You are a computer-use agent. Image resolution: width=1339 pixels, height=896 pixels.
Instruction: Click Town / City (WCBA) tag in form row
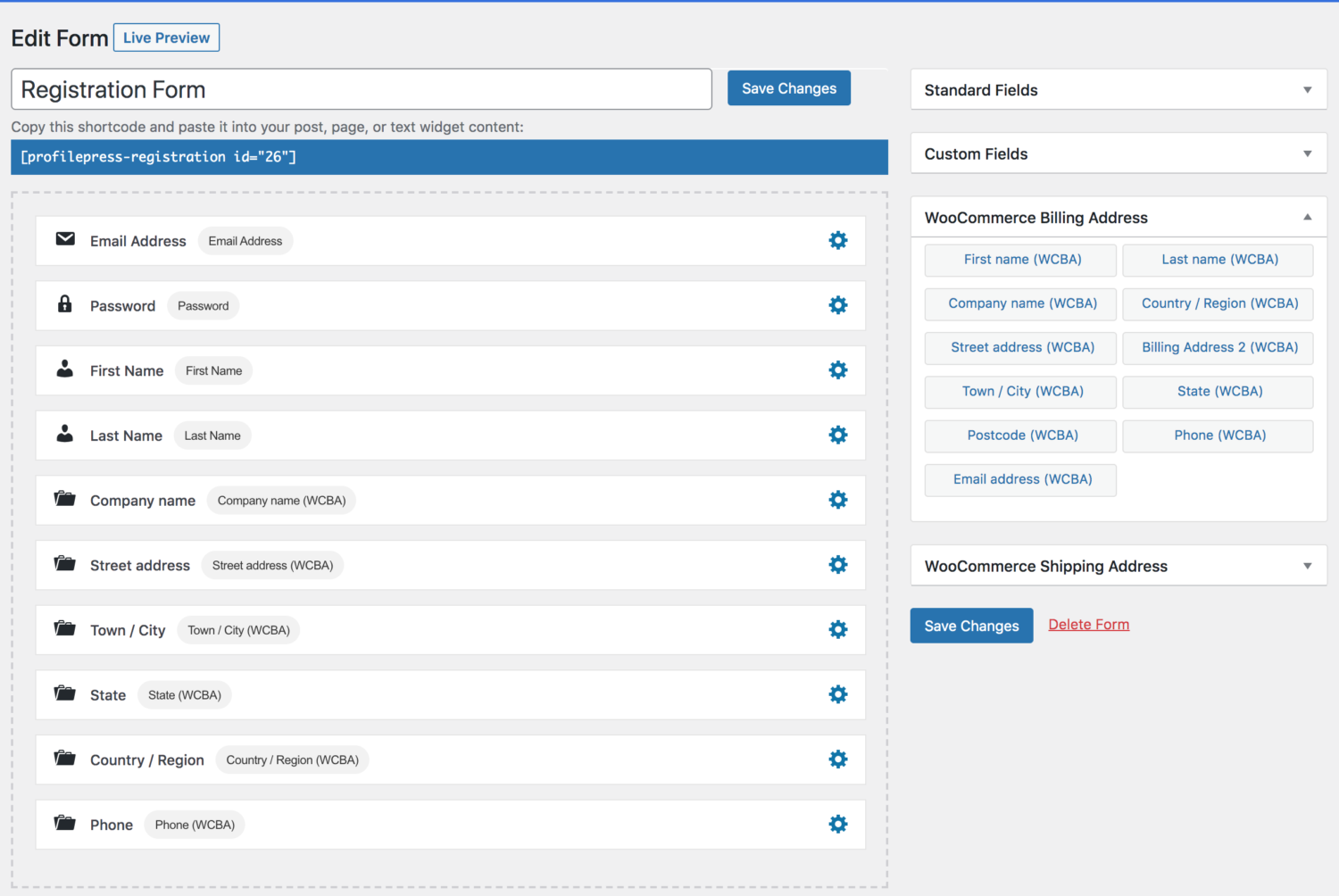click(x=238, y=630)
